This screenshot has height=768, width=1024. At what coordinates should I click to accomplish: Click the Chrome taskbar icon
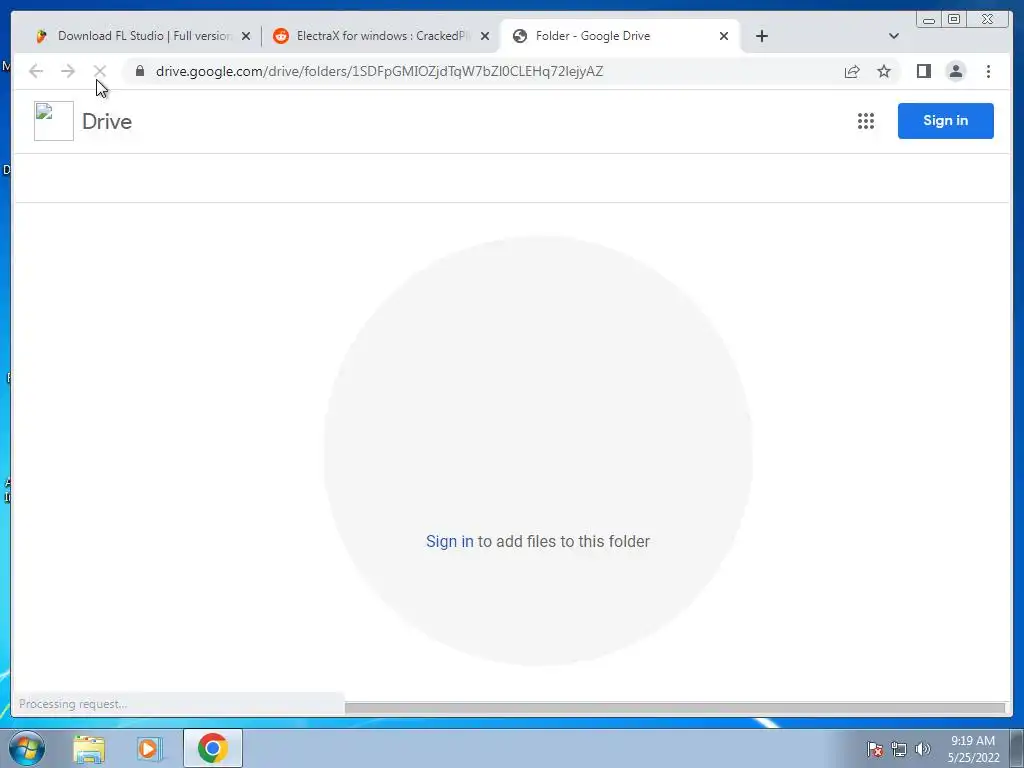pos(213,748)
